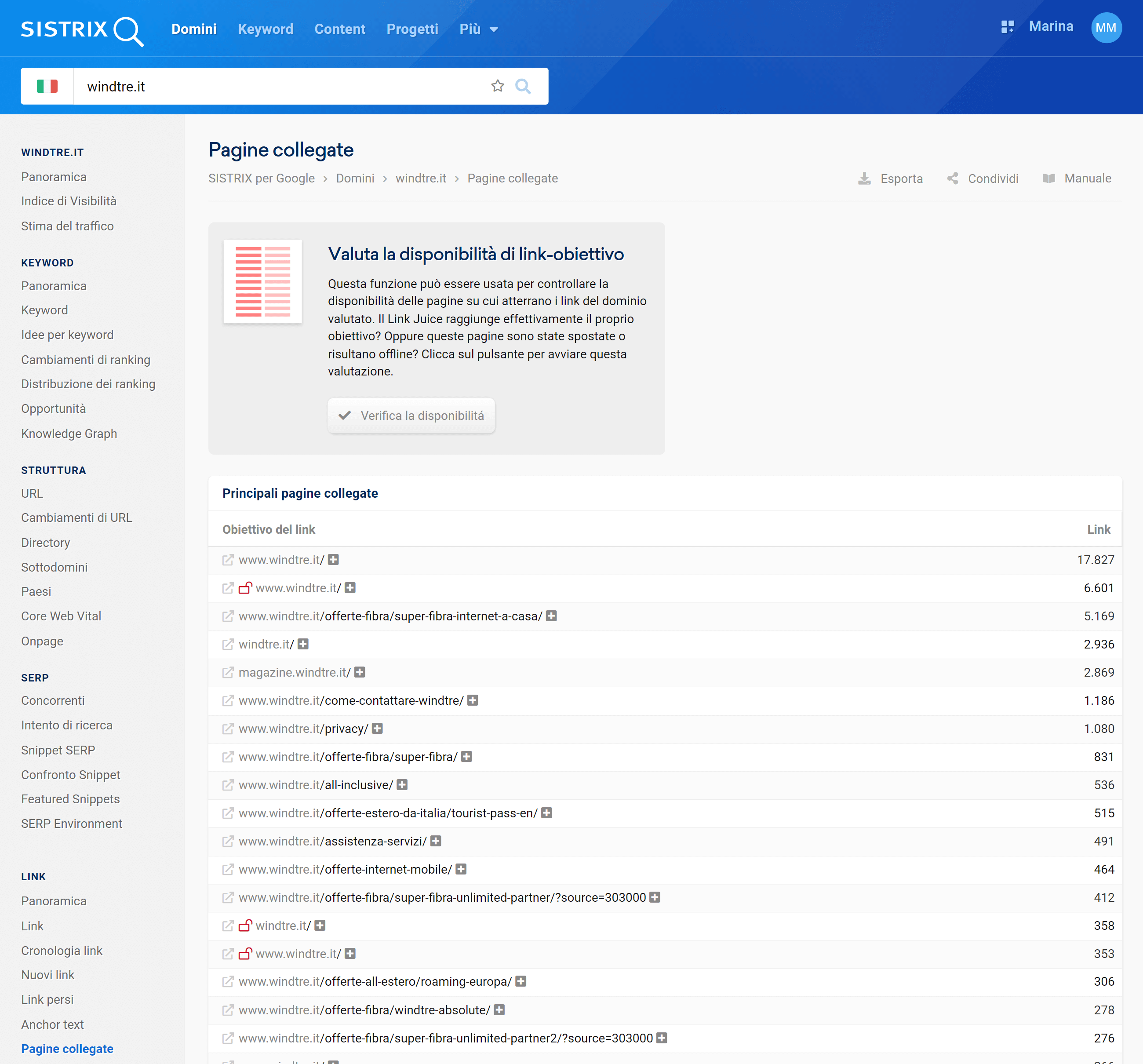Screen dimensions: 1143x1064
Task: Open Core Web Vital in sidebar
Action: (61, 616)
